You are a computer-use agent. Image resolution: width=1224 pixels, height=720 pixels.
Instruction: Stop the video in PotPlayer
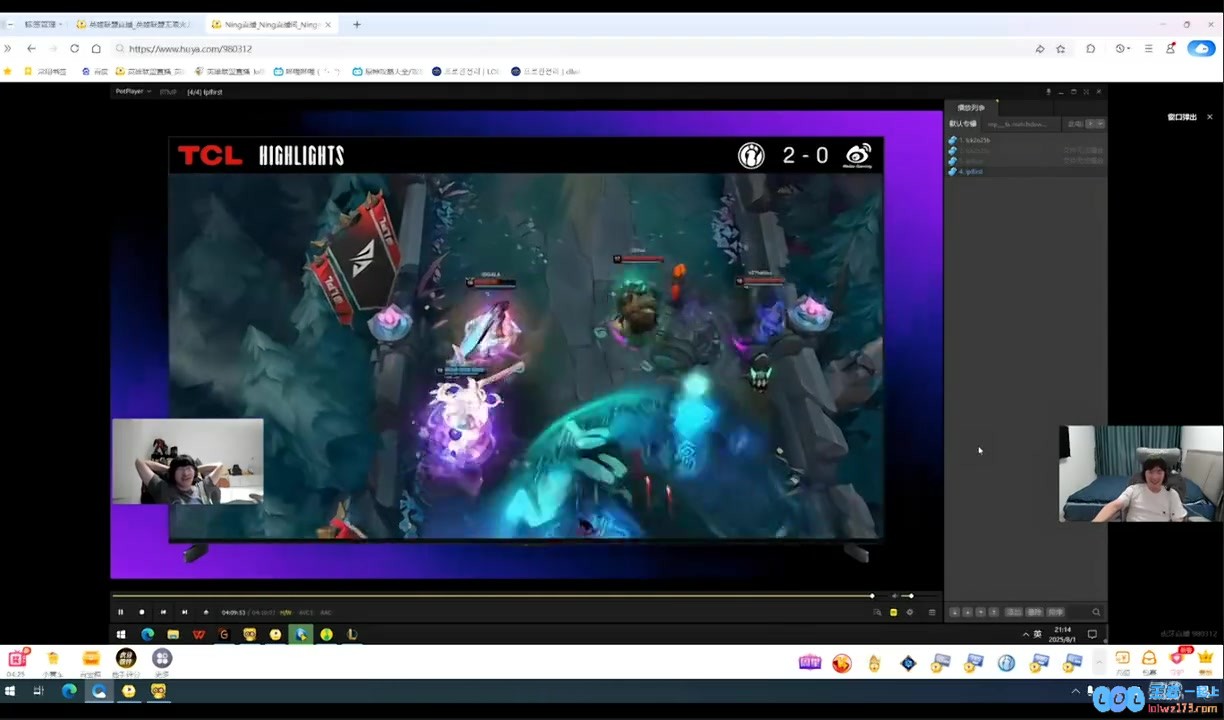tap(142, 612)
